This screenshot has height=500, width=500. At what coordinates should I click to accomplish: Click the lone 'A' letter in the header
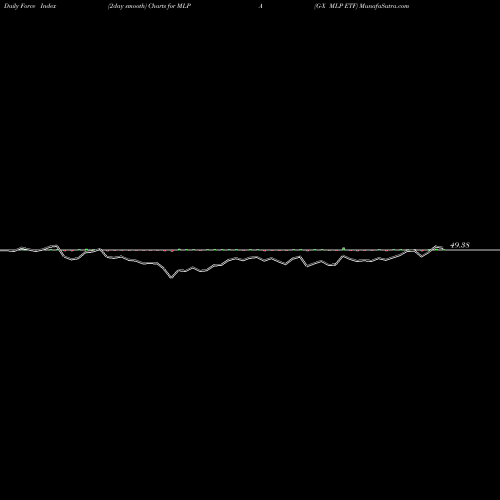point(261,6)
